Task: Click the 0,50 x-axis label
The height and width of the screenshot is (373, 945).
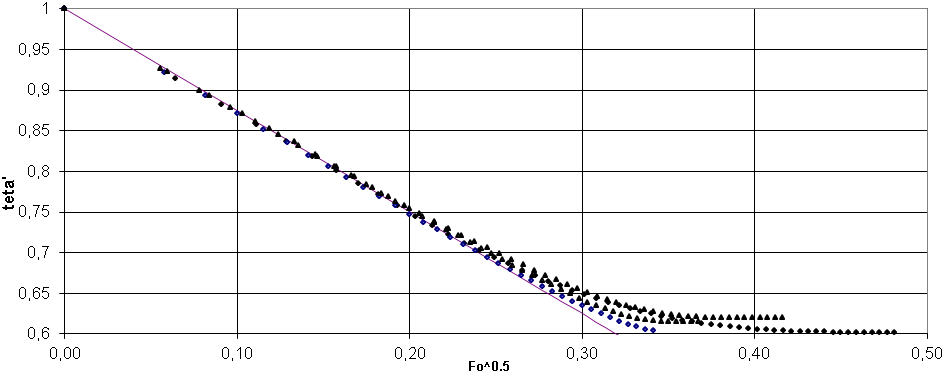Action: click(927, 349)
